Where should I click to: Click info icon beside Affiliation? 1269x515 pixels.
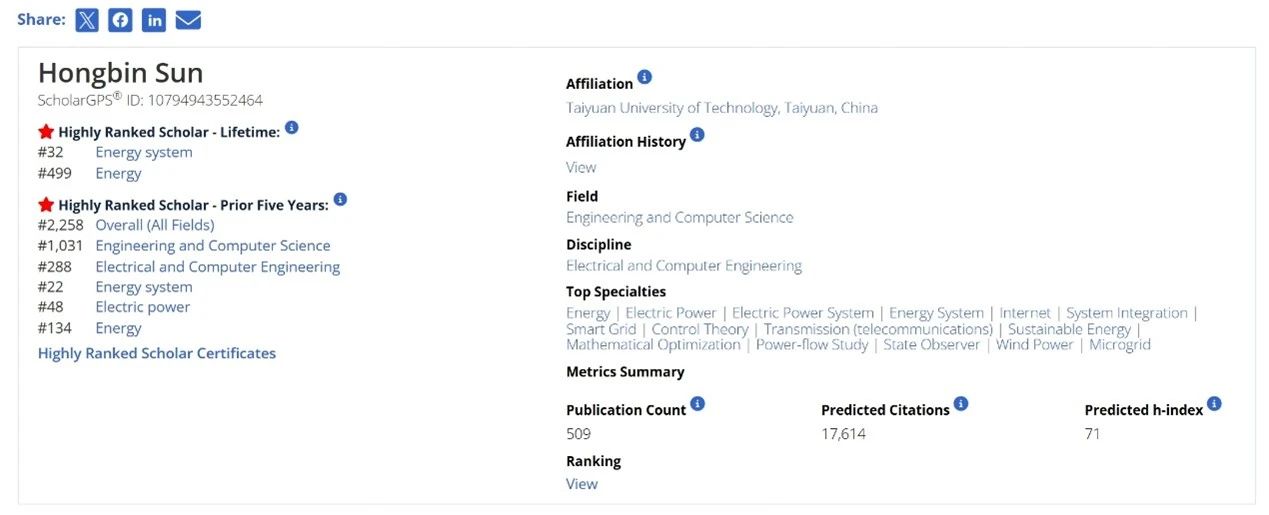[645, 78]
